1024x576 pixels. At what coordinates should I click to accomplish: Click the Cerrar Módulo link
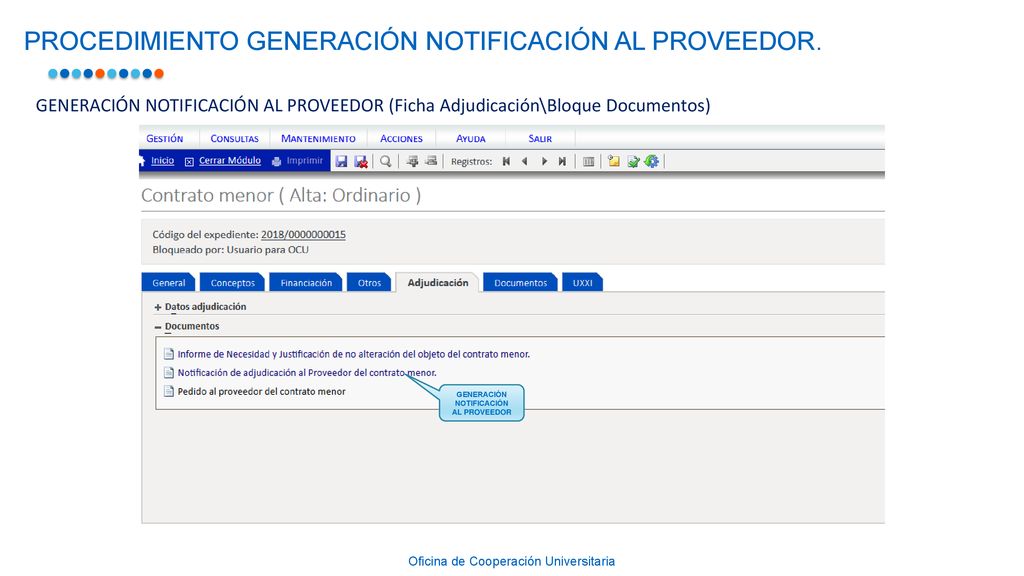pyautogui.click(x=230, y=161)
